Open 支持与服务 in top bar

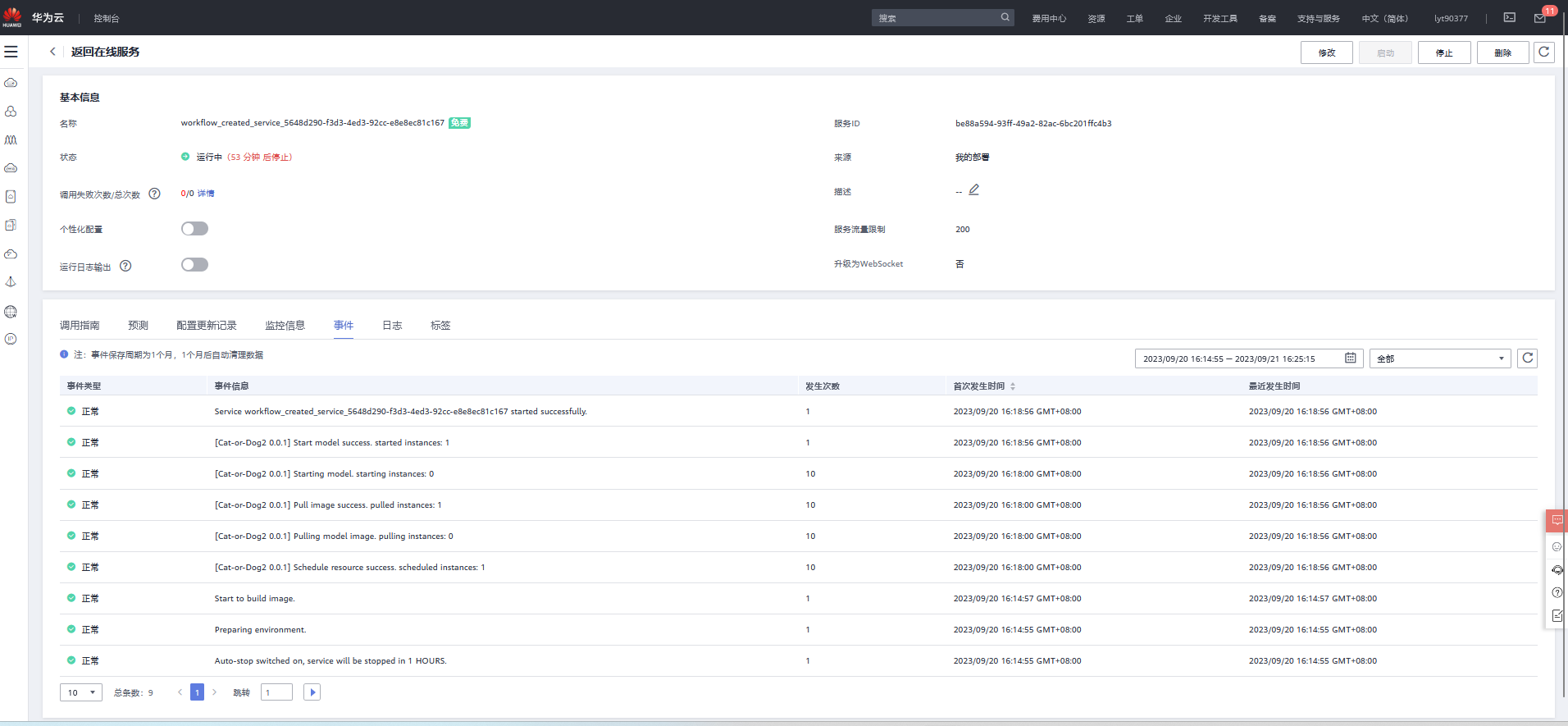pyautogui.click(x=1319, y=18)
